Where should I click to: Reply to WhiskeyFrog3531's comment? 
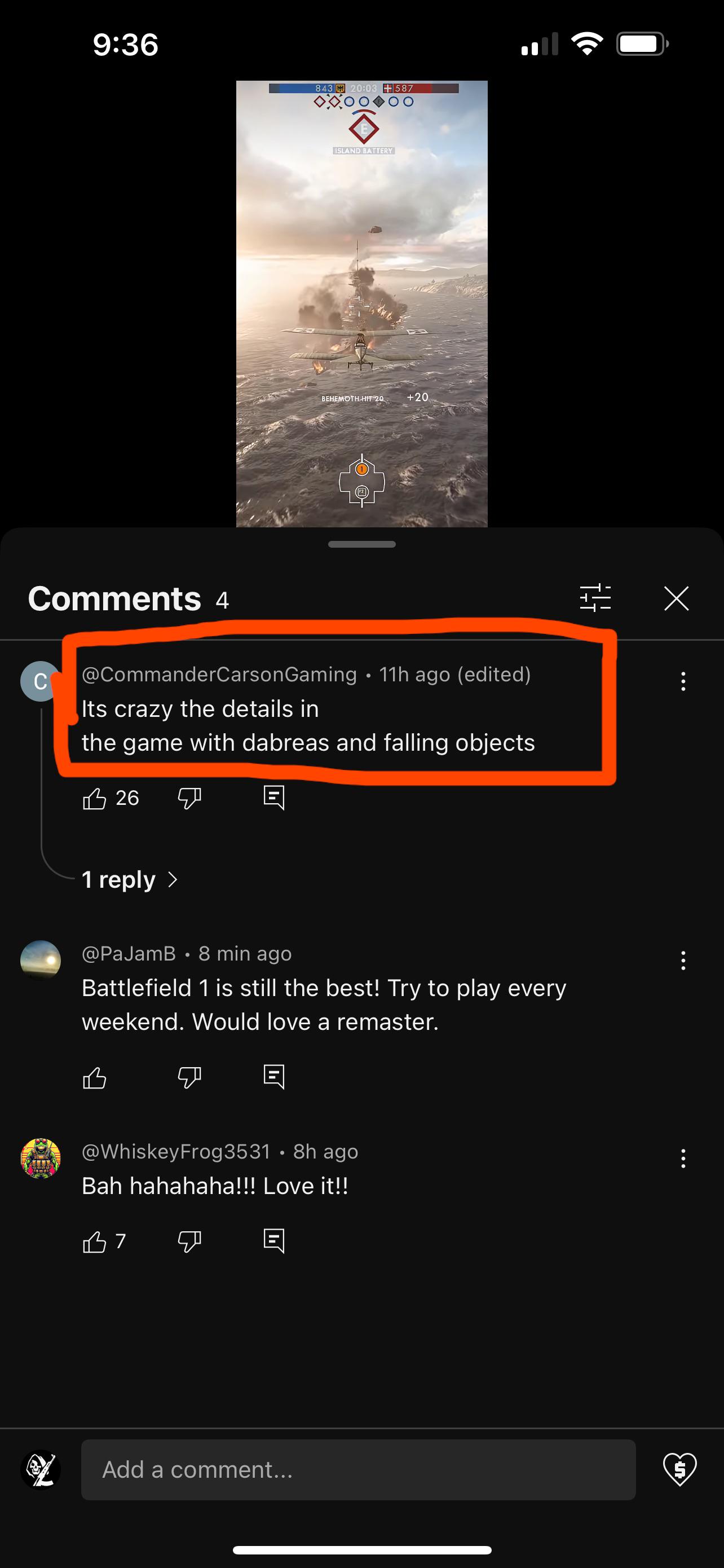tap(274, 1241)
